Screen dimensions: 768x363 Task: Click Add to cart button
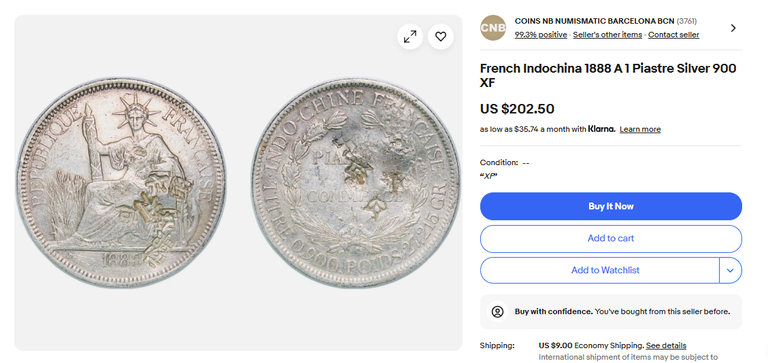(x=611, y=239)
